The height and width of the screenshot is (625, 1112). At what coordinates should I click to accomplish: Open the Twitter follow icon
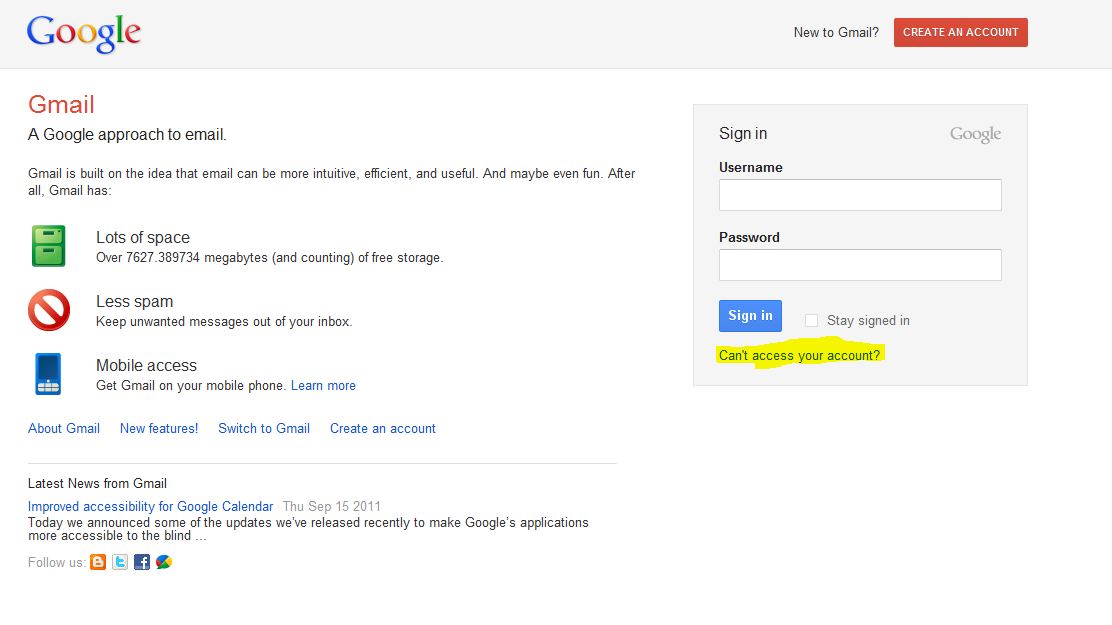tap(120, 562)
